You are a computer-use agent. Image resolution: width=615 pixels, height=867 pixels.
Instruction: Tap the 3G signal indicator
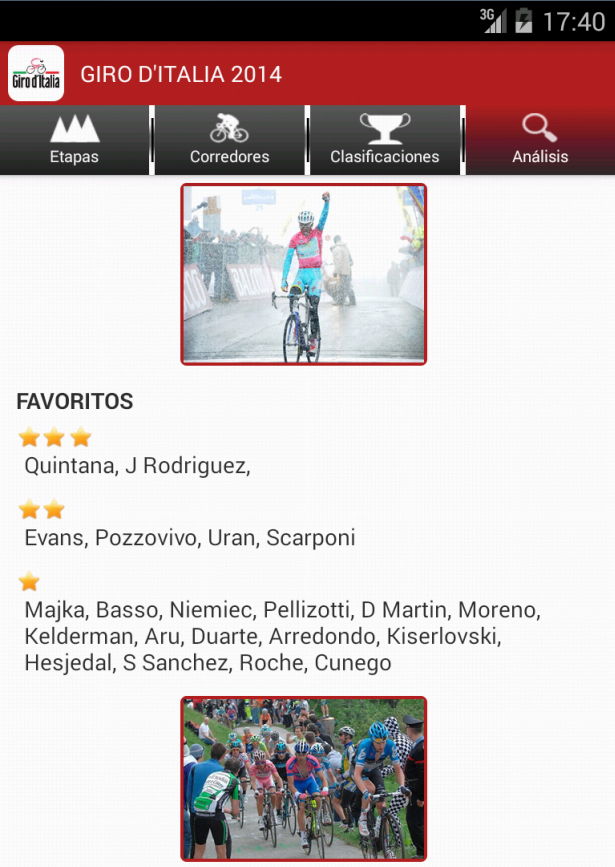(x=493, y=21)
